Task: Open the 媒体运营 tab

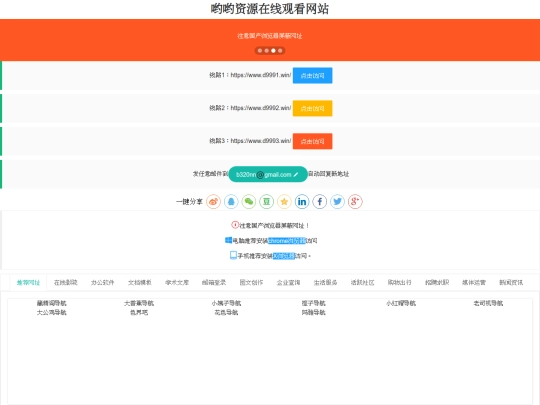Action: point(474,282)
